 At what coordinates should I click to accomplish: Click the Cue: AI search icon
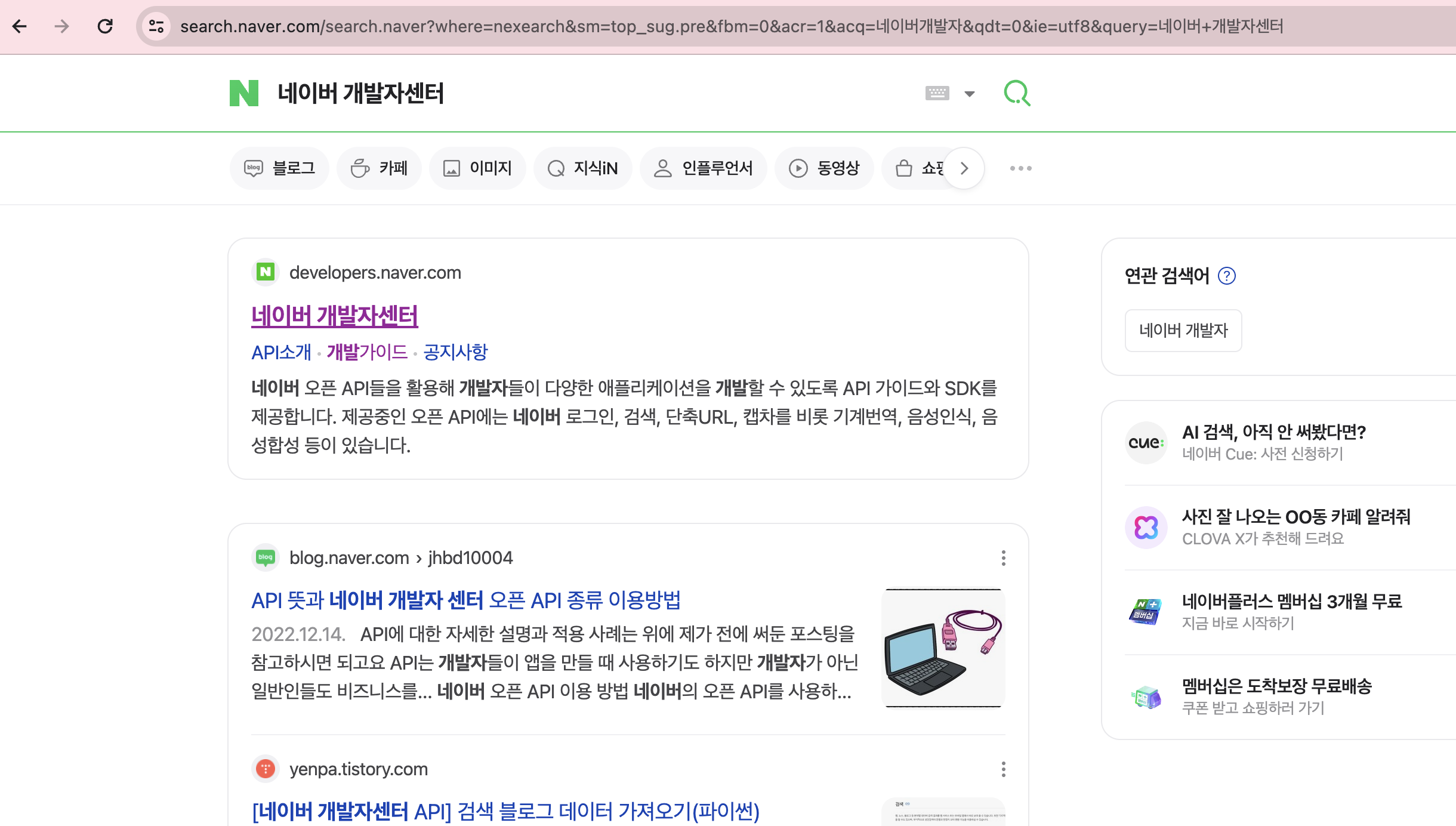tap(1146, 443)
